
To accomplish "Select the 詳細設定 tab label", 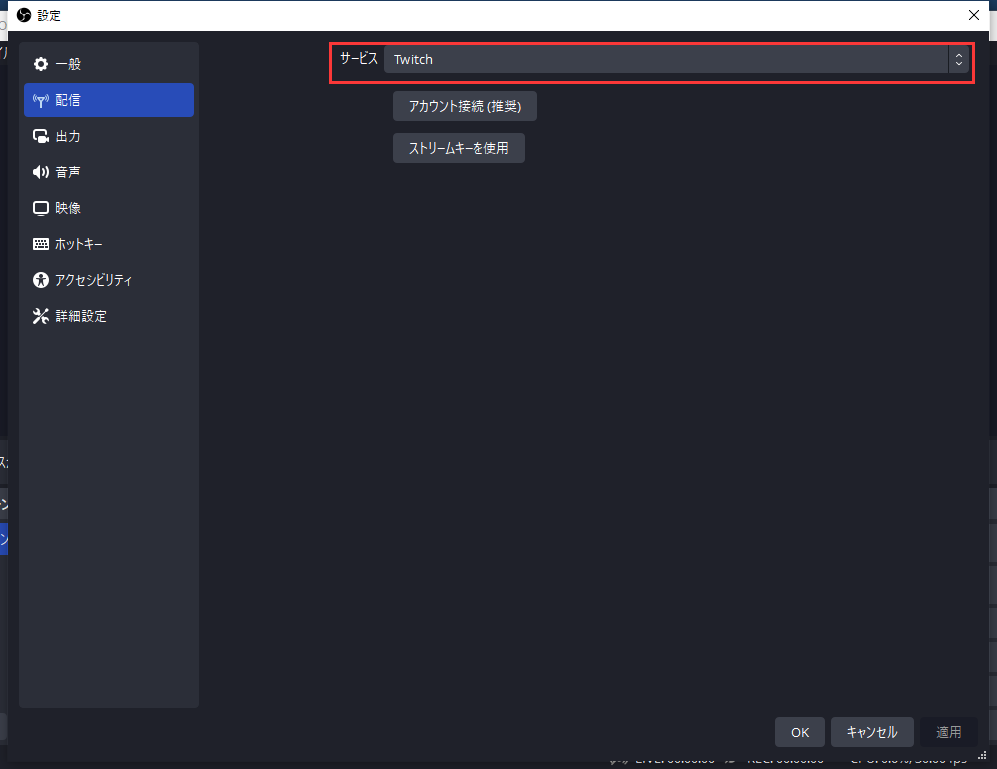I will pyautogui.click(x=81, y=316).
